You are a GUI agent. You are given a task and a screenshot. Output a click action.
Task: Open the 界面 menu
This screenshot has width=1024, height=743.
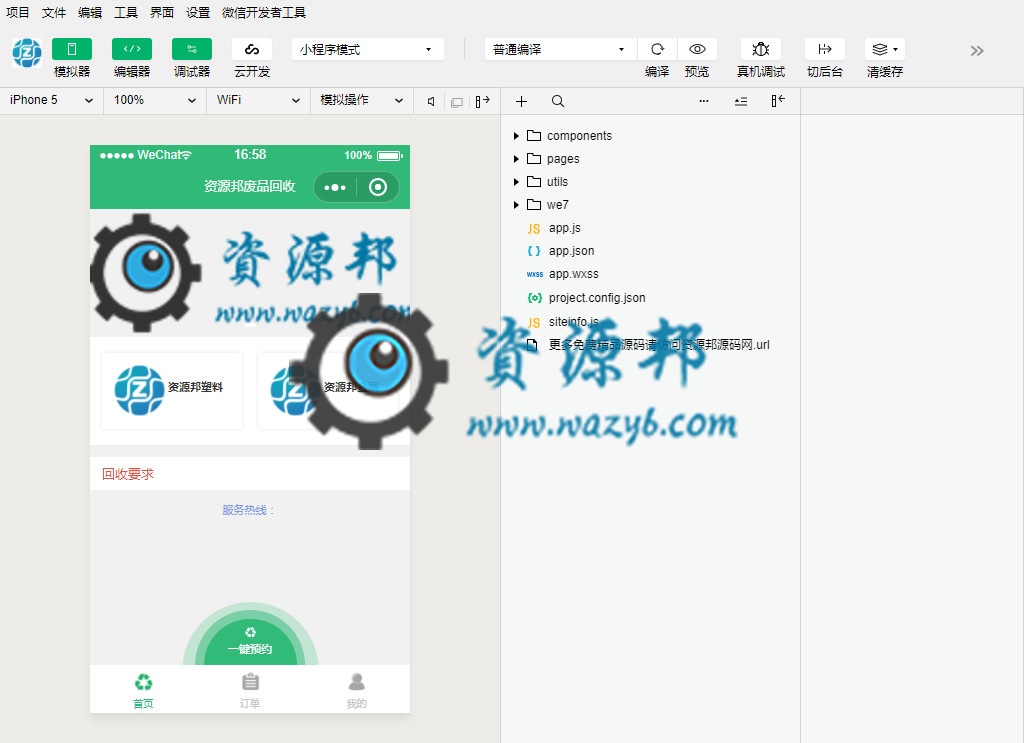click(161, 12)
